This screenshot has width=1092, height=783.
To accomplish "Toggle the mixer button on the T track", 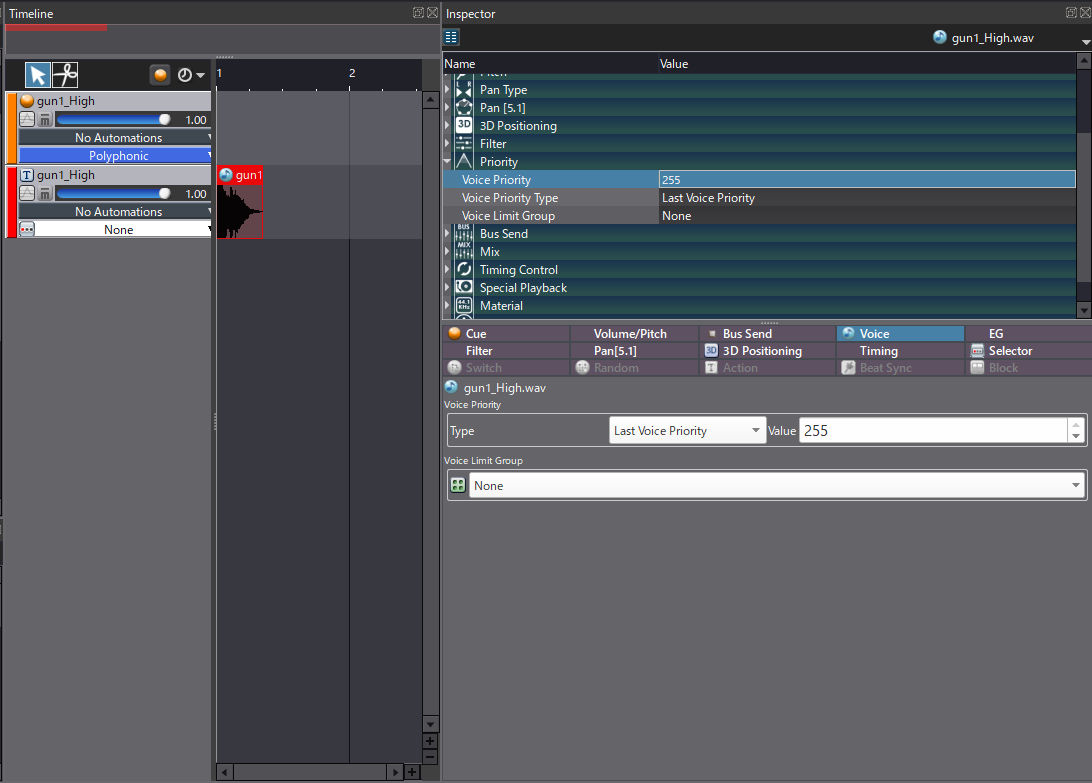I will [x=45, y=193].
